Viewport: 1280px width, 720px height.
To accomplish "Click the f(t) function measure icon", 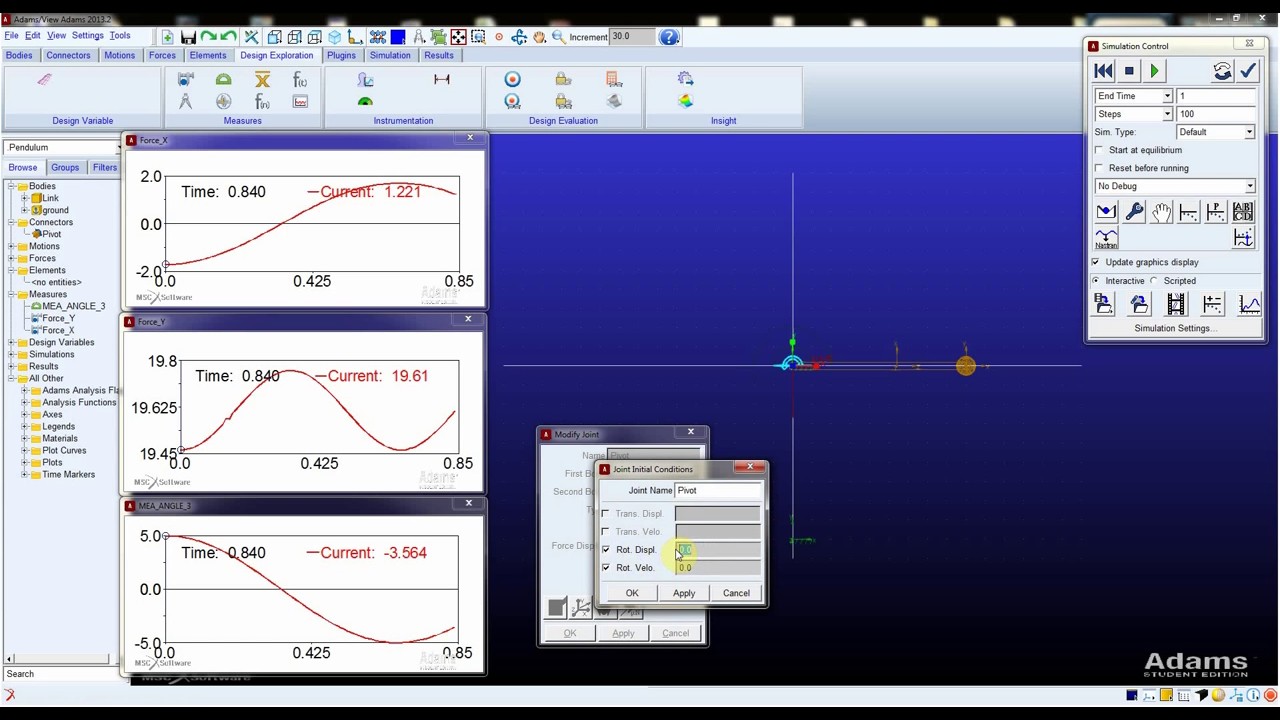I will pos(300,80).
